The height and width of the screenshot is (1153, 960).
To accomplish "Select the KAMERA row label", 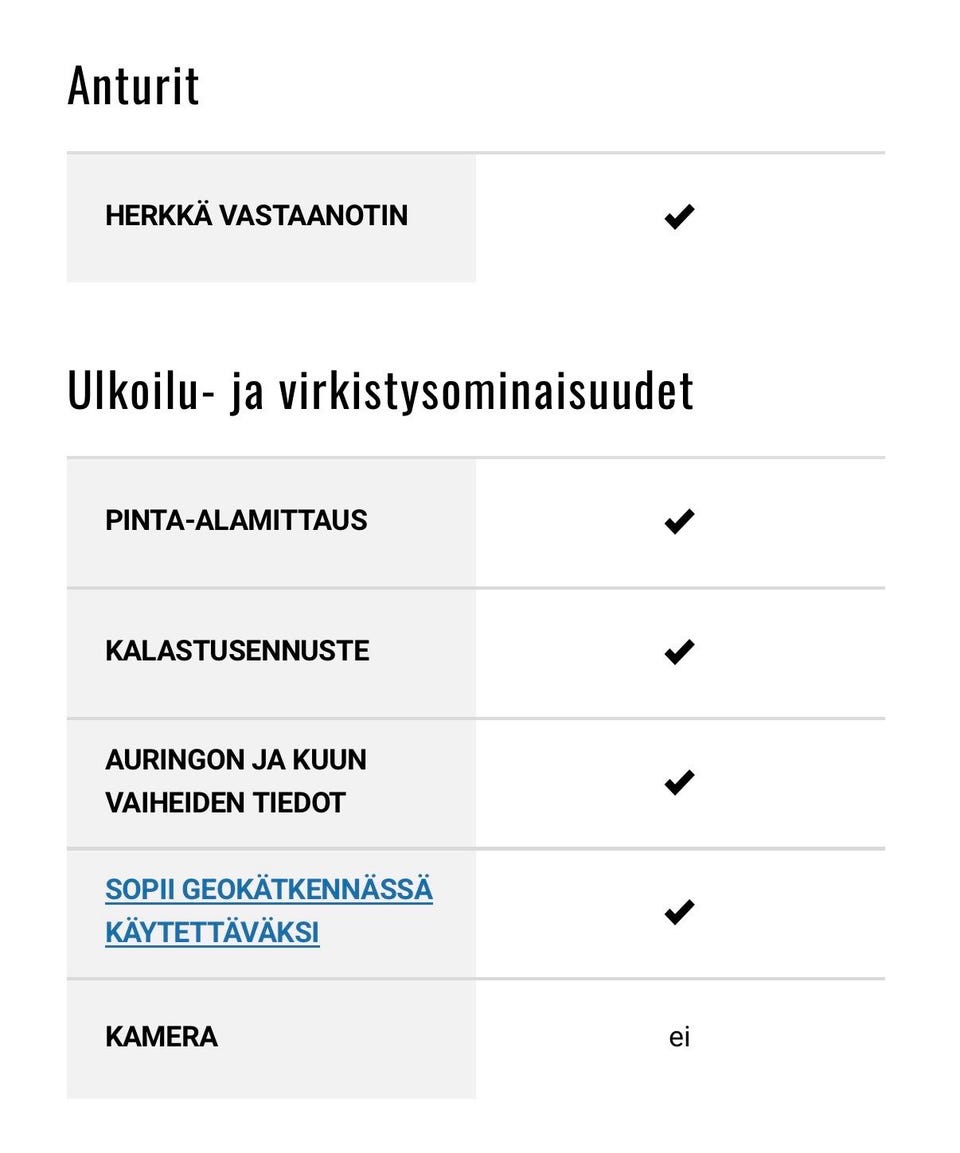I will [161, 1037].
